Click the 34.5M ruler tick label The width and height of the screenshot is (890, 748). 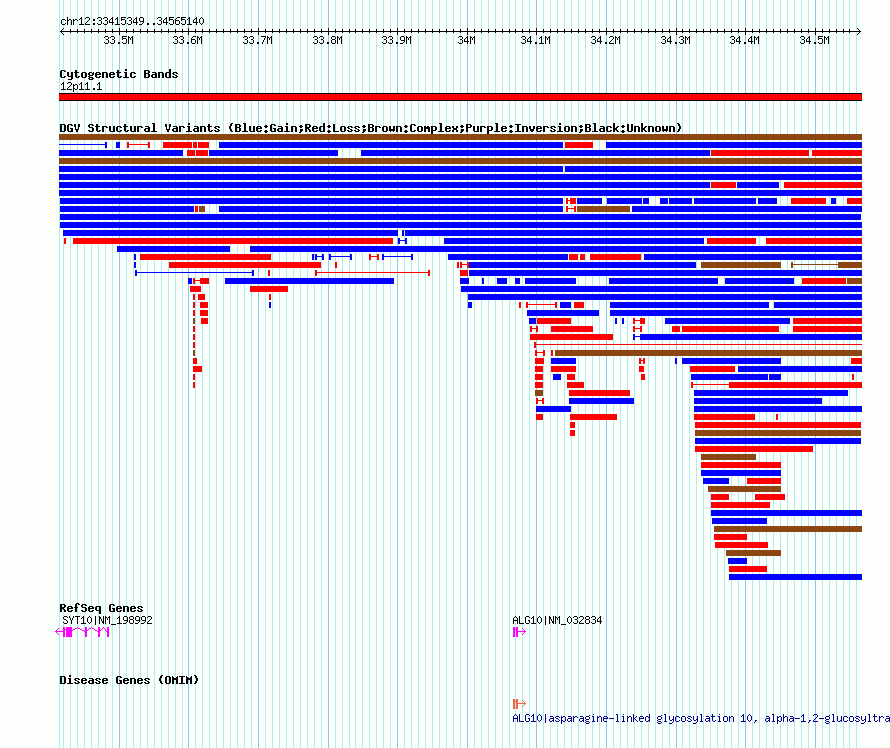pyautogui.click(x=815, y=40)
